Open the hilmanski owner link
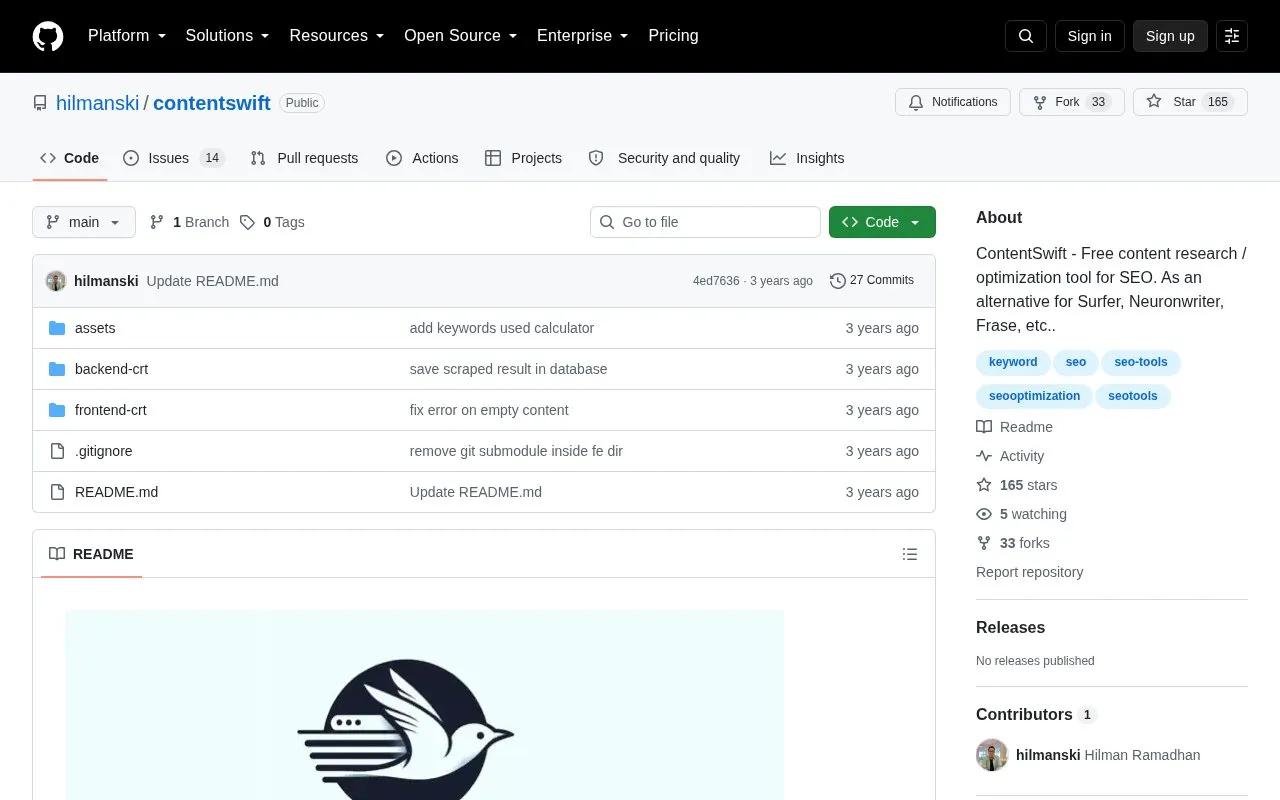The width and height of the screenshot is (1280, 800). [97, 103]
